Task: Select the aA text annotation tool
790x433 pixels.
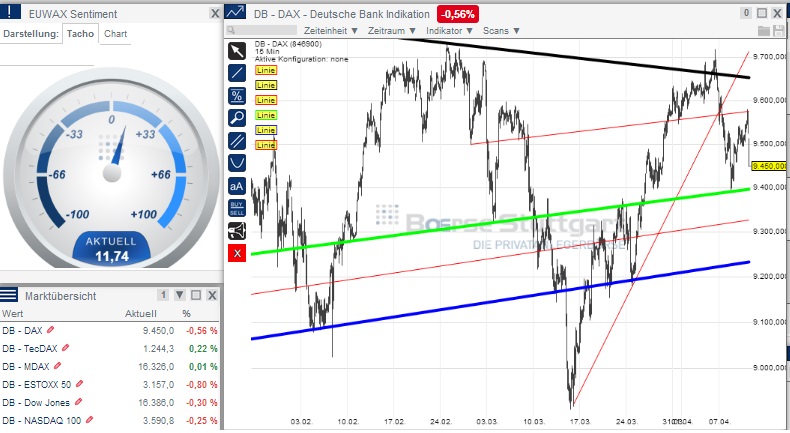Action: click(237, 186)
